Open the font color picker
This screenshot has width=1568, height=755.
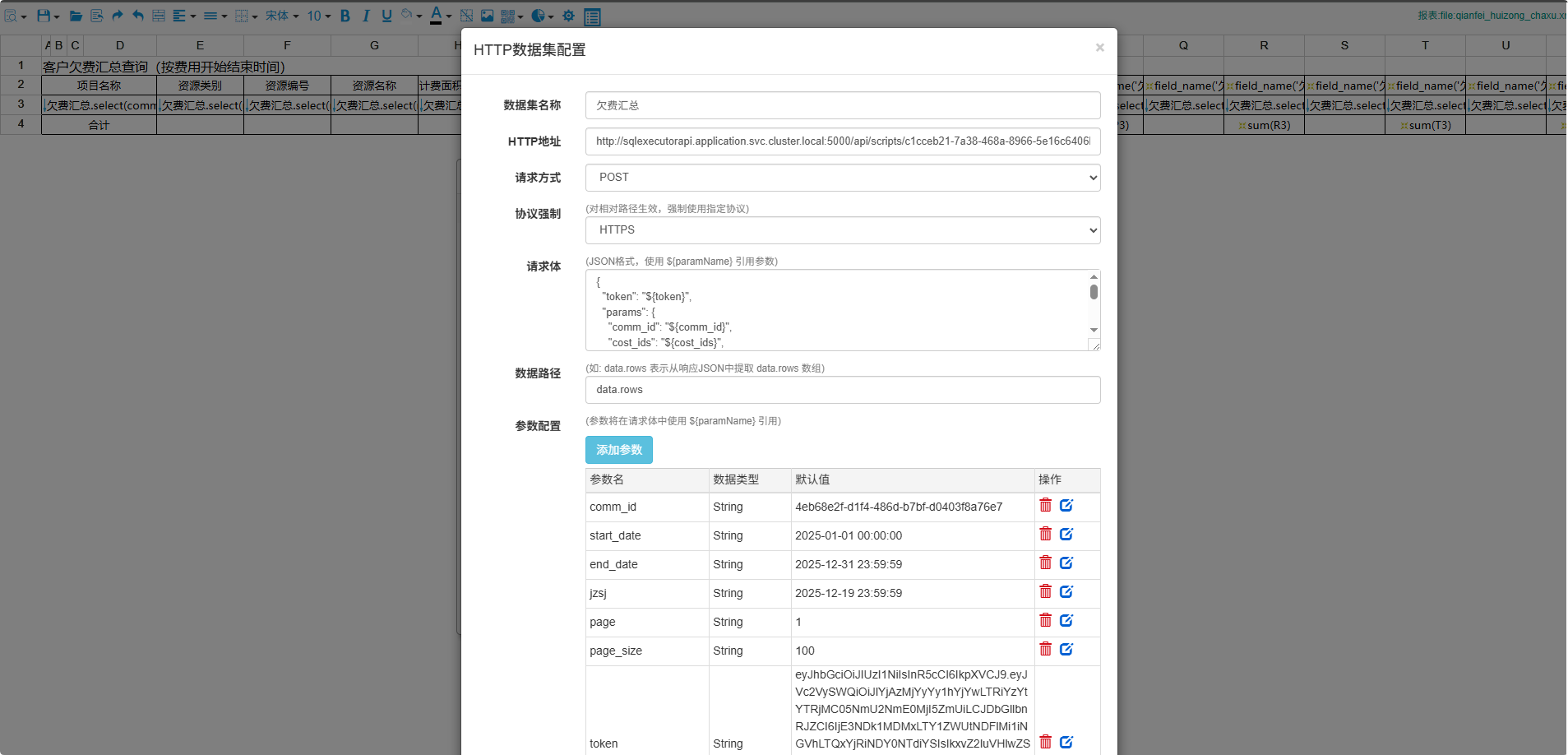435,16
